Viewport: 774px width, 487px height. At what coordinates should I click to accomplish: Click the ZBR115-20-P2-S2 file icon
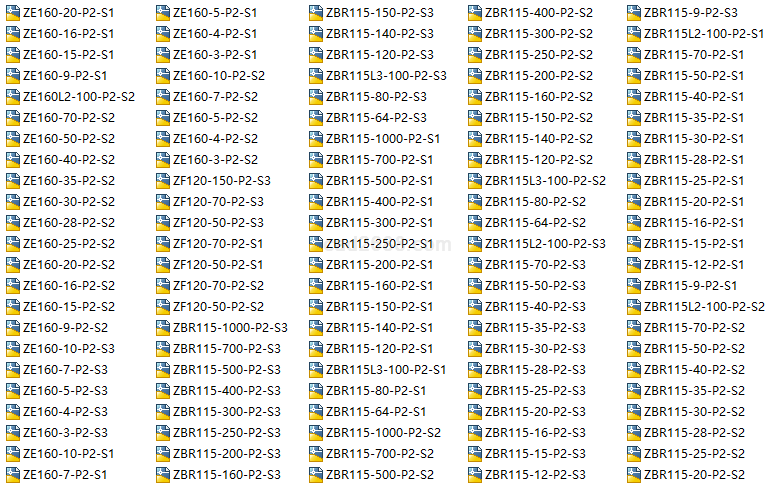point(634,475)
